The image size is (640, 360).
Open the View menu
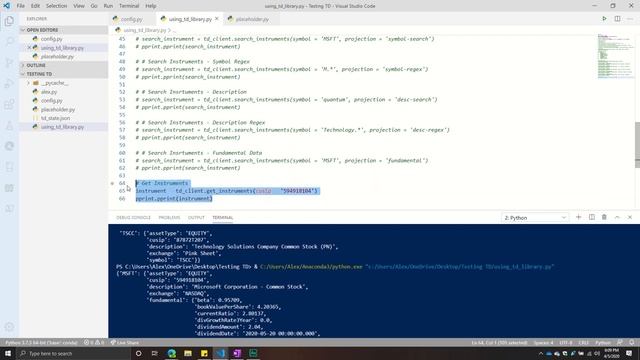(x=79, y=6)
